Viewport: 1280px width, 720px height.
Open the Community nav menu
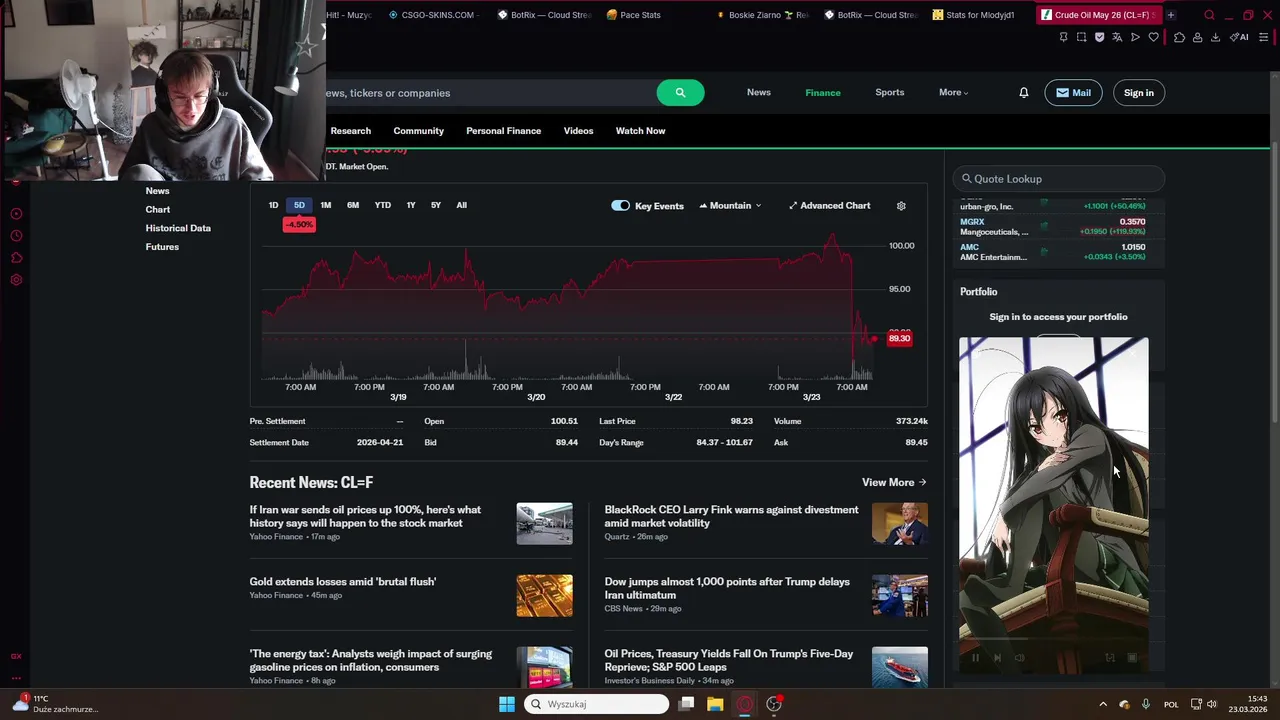418,131
